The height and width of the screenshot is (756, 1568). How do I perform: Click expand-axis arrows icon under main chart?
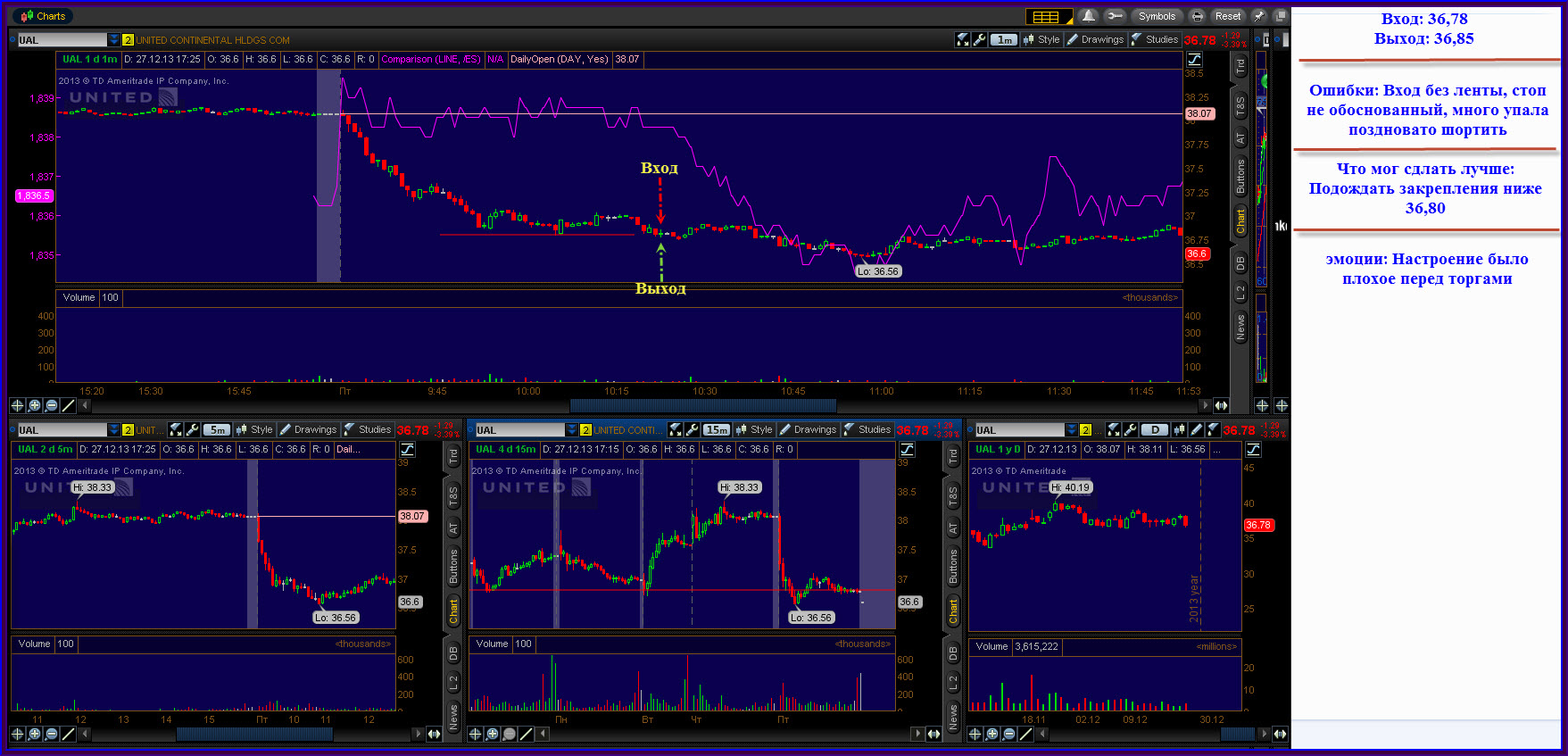click(1221, 405)
